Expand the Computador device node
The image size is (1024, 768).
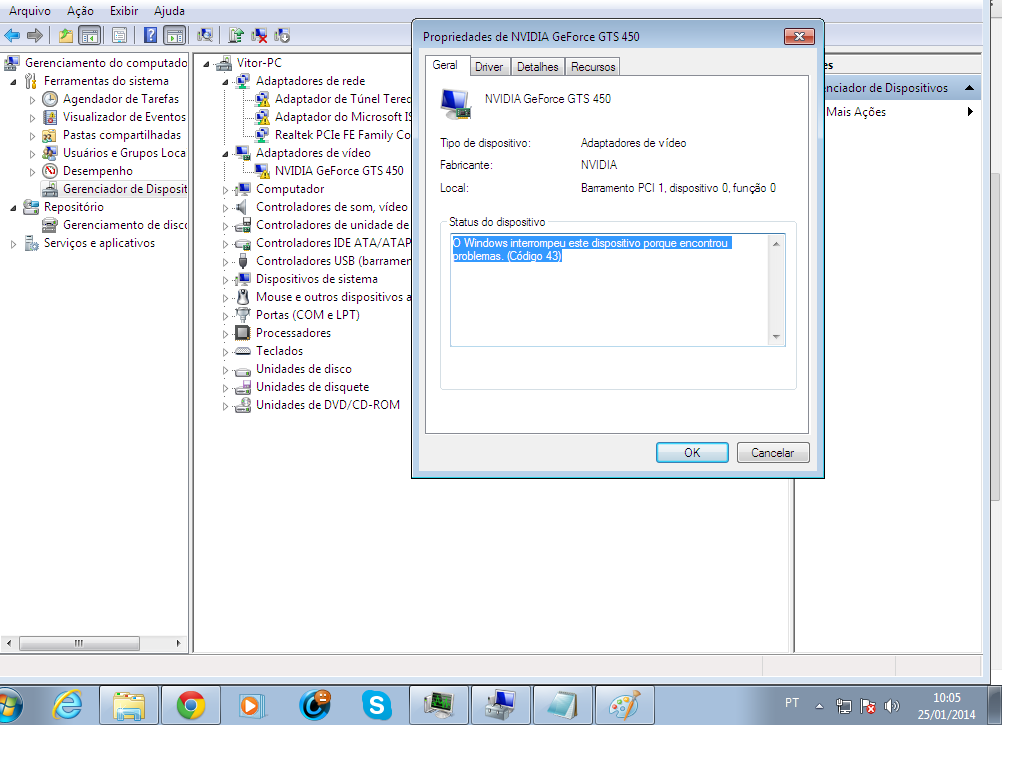point(225,190)
